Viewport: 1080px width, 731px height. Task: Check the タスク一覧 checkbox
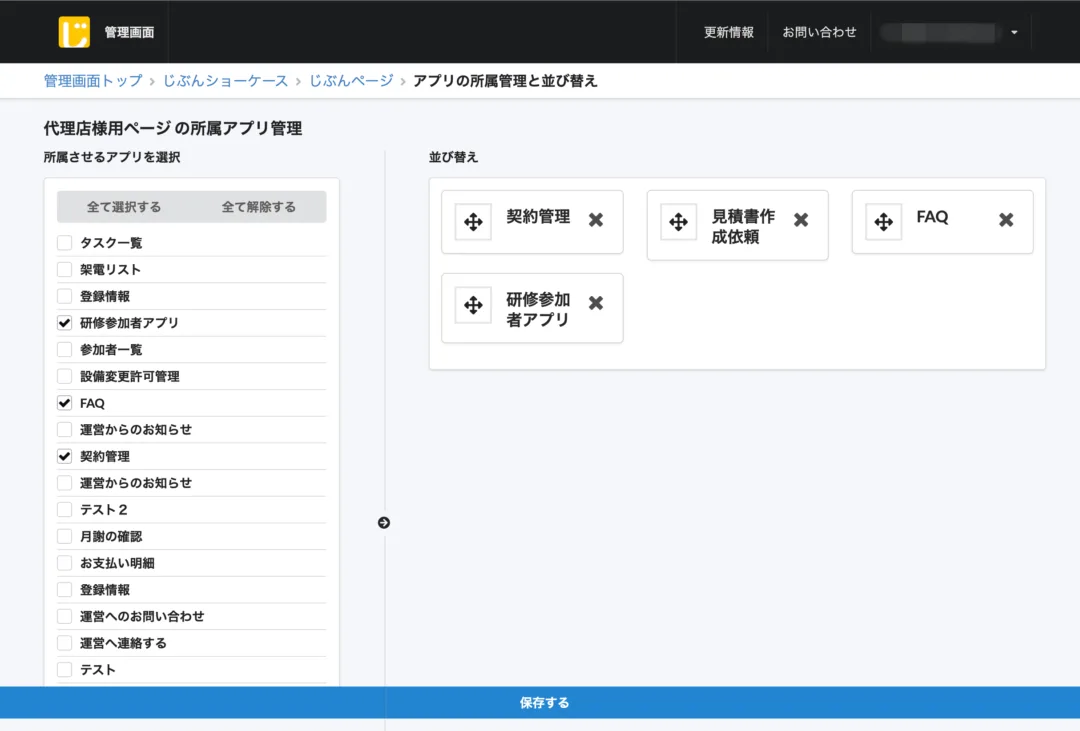point(65,243)
